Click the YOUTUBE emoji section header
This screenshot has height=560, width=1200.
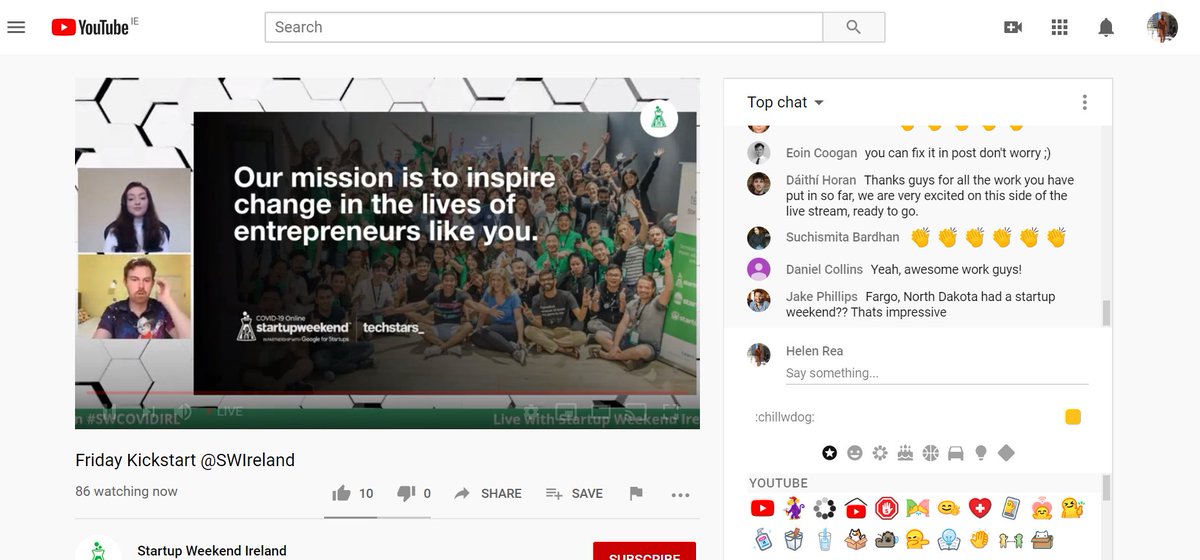[x=778, y=483]
